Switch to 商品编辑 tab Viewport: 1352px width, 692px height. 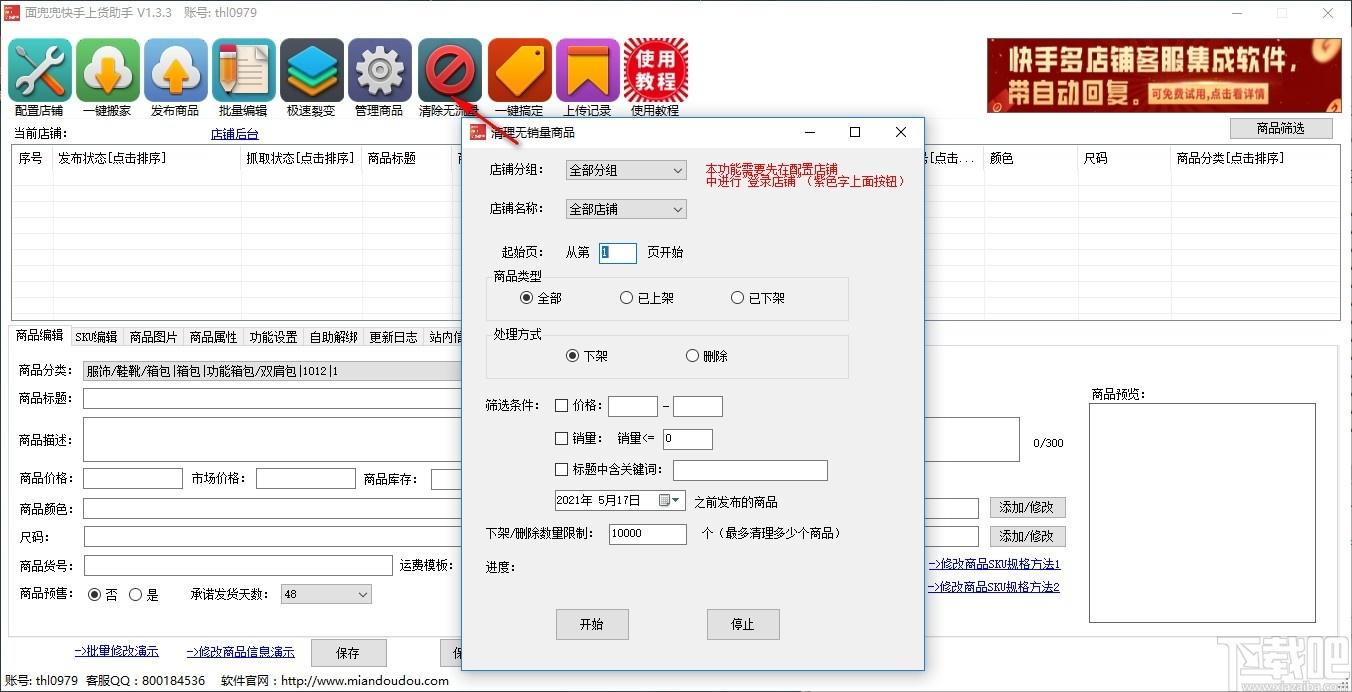point(40,336)
